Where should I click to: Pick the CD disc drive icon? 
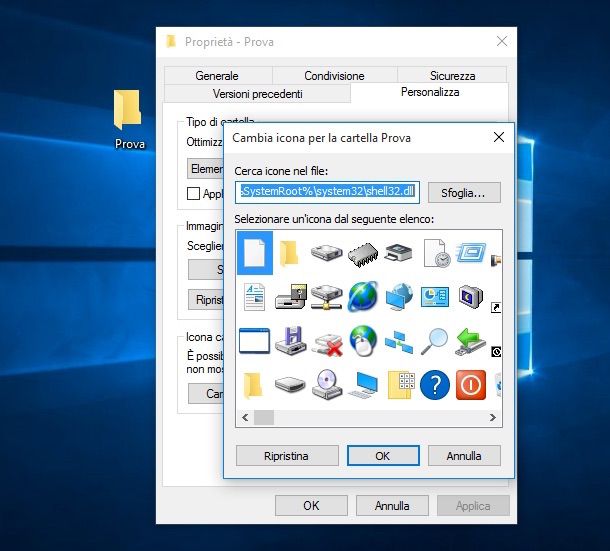coord(326,384)
